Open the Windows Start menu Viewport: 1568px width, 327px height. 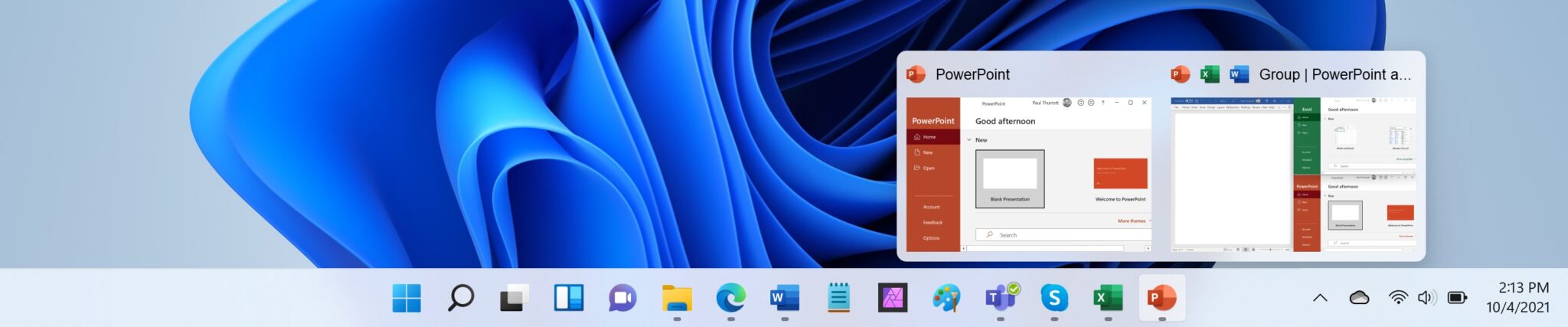pyautogui.click(x=407, y=298)
